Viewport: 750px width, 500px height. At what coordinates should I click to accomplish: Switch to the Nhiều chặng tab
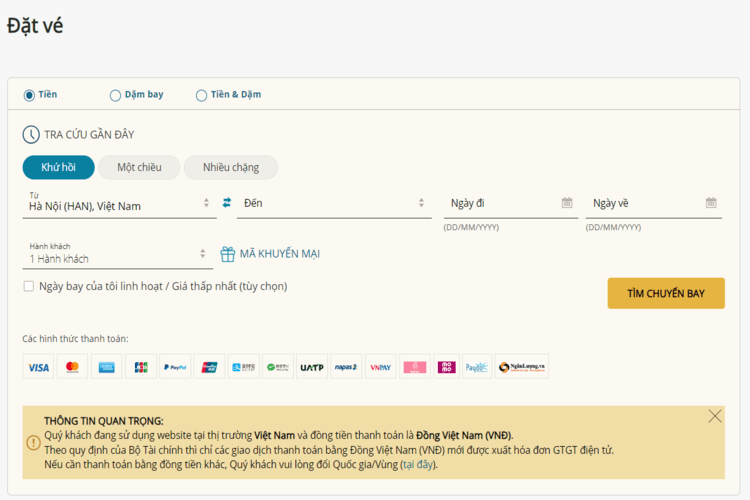click(x=230, y=167)
